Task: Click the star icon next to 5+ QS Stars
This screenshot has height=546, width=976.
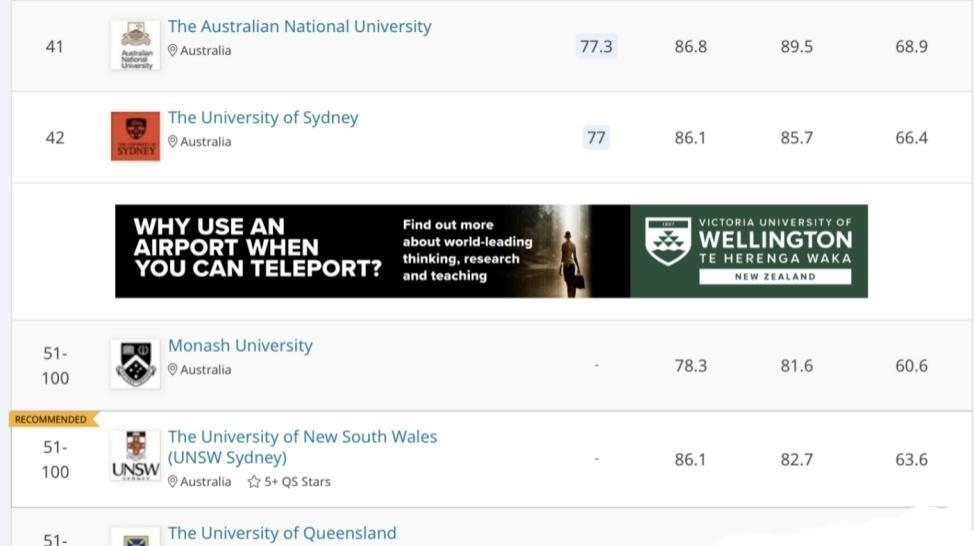Action: coord(253,482)
